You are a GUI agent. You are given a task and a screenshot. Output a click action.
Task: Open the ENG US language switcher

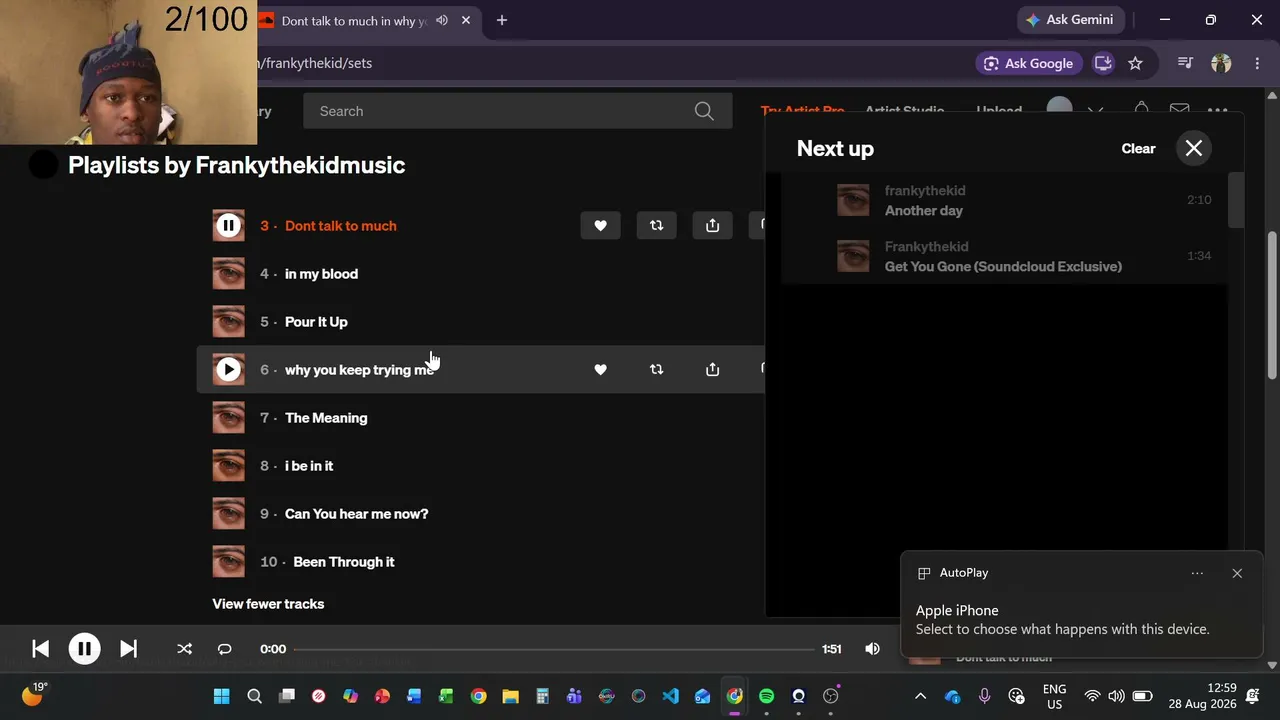pyautogui.click(x=1054, y=696)
